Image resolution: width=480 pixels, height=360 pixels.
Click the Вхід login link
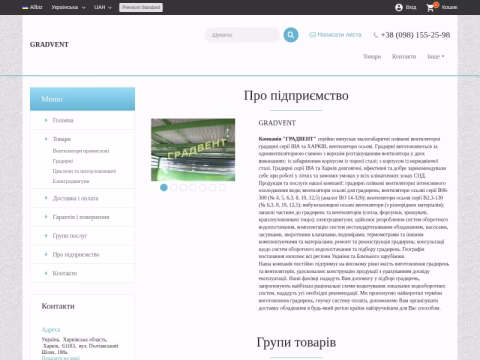(411, 7)
